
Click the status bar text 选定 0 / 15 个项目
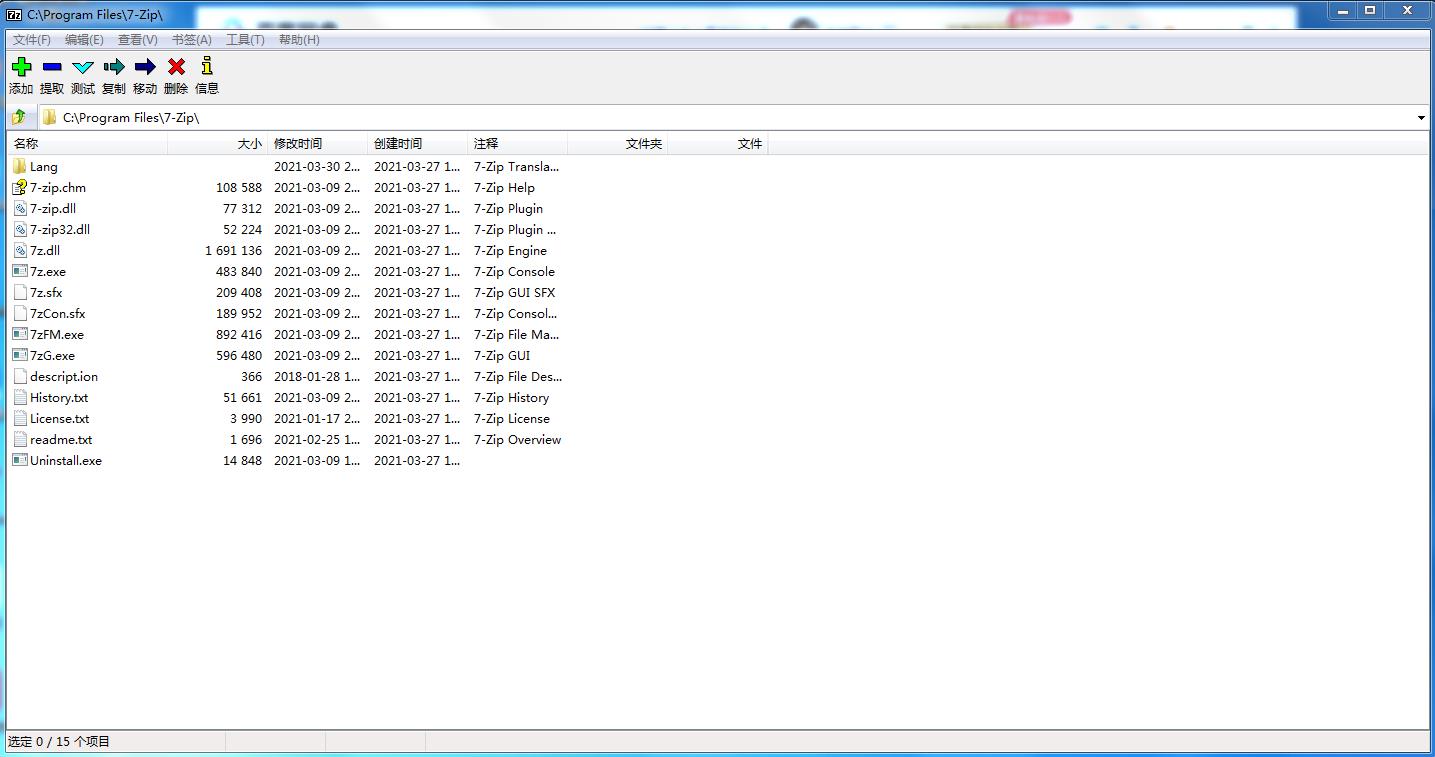[59, 742]
